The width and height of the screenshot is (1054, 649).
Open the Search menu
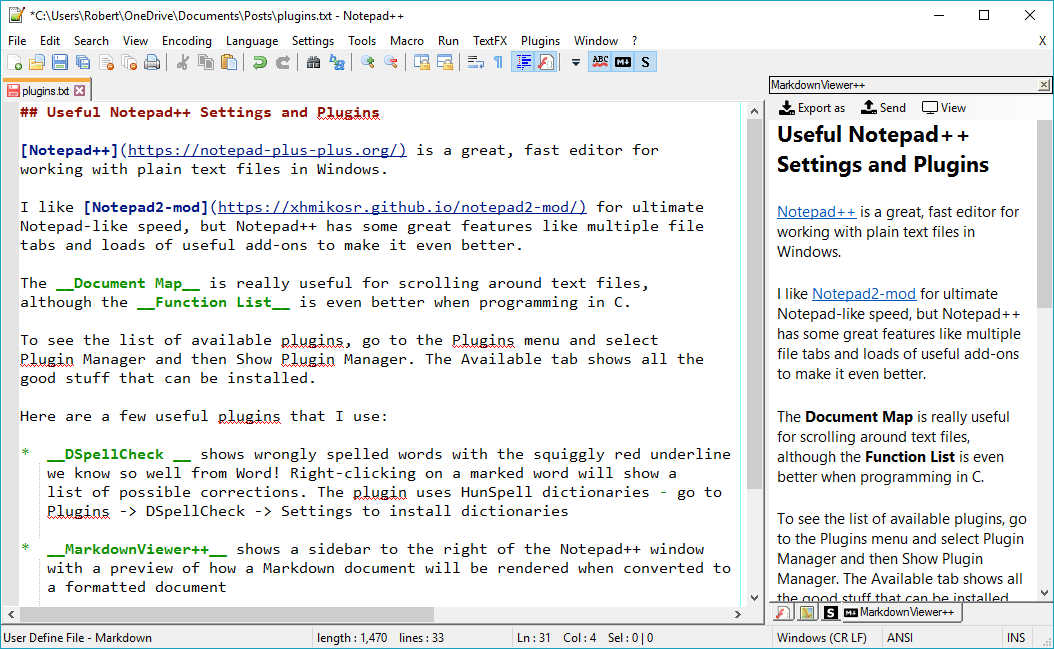(91, 41)
